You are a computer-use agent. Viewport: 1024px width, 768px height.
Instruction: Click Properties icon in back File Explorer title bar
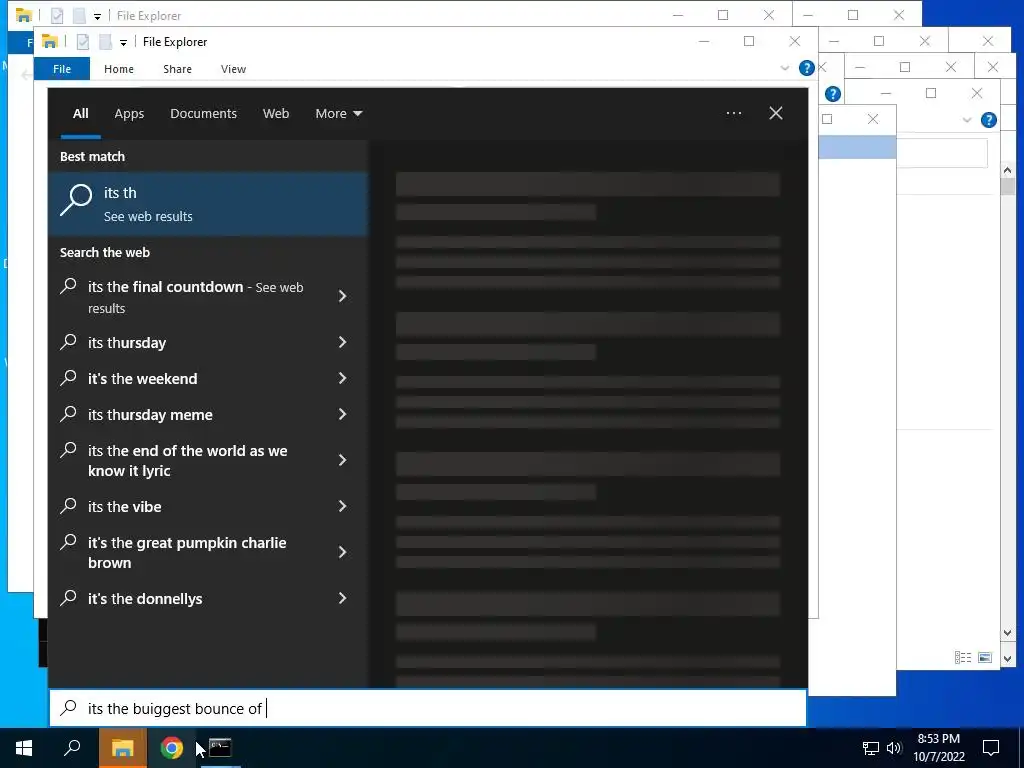pos(57,15)
